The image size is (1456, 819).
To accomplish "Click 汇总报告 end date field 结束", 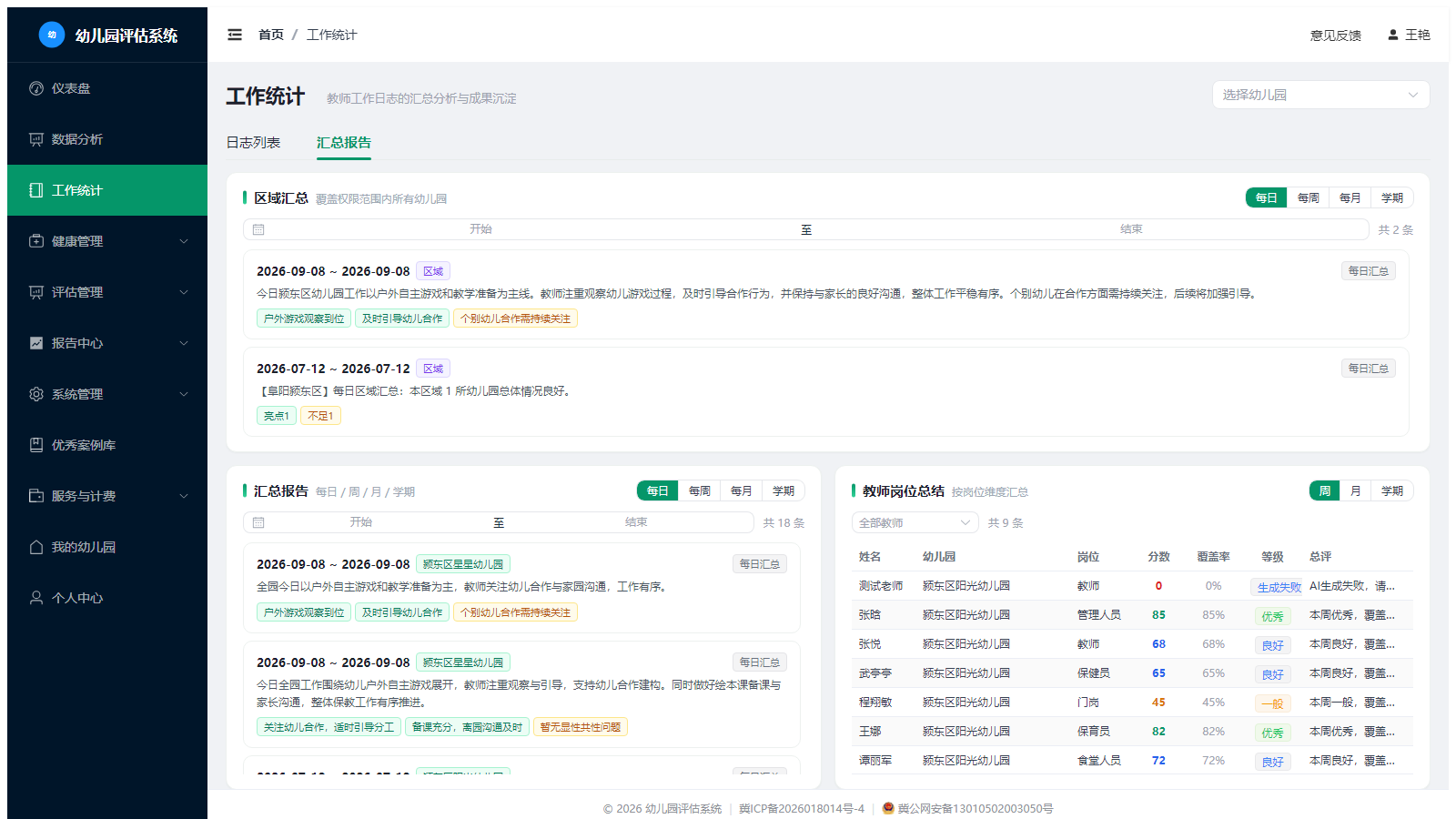I will click(636, 522).
